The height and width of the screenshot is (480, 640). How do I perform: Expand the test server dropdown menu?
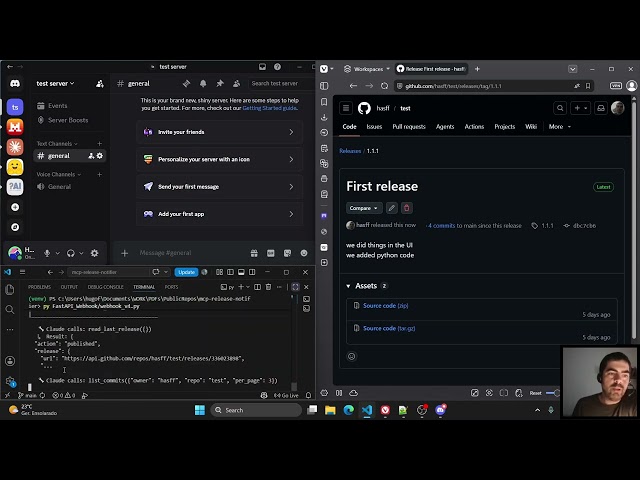tap(56, 84)
